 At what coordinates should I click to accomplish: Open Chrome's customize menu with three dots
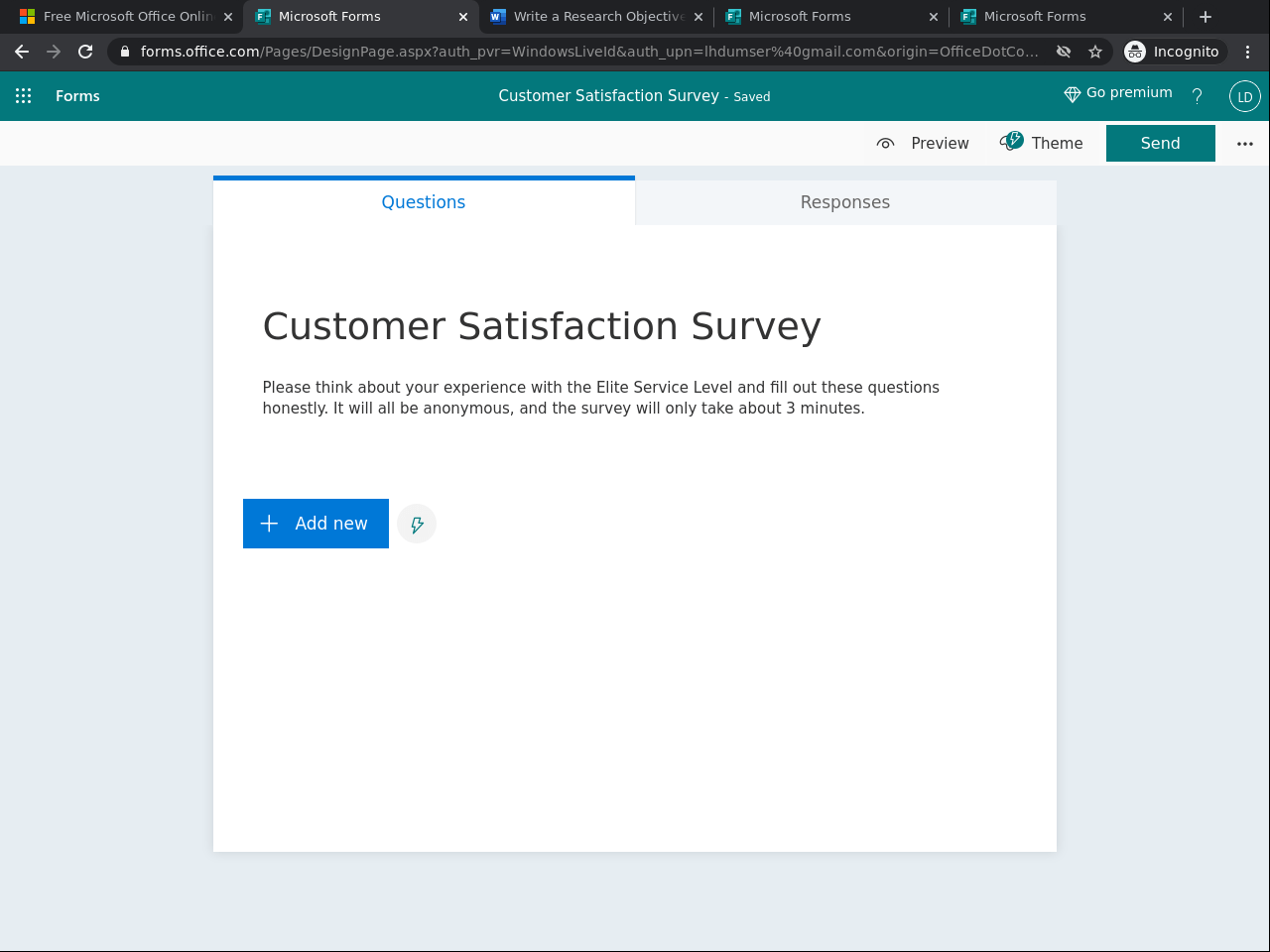(1246, 51)
